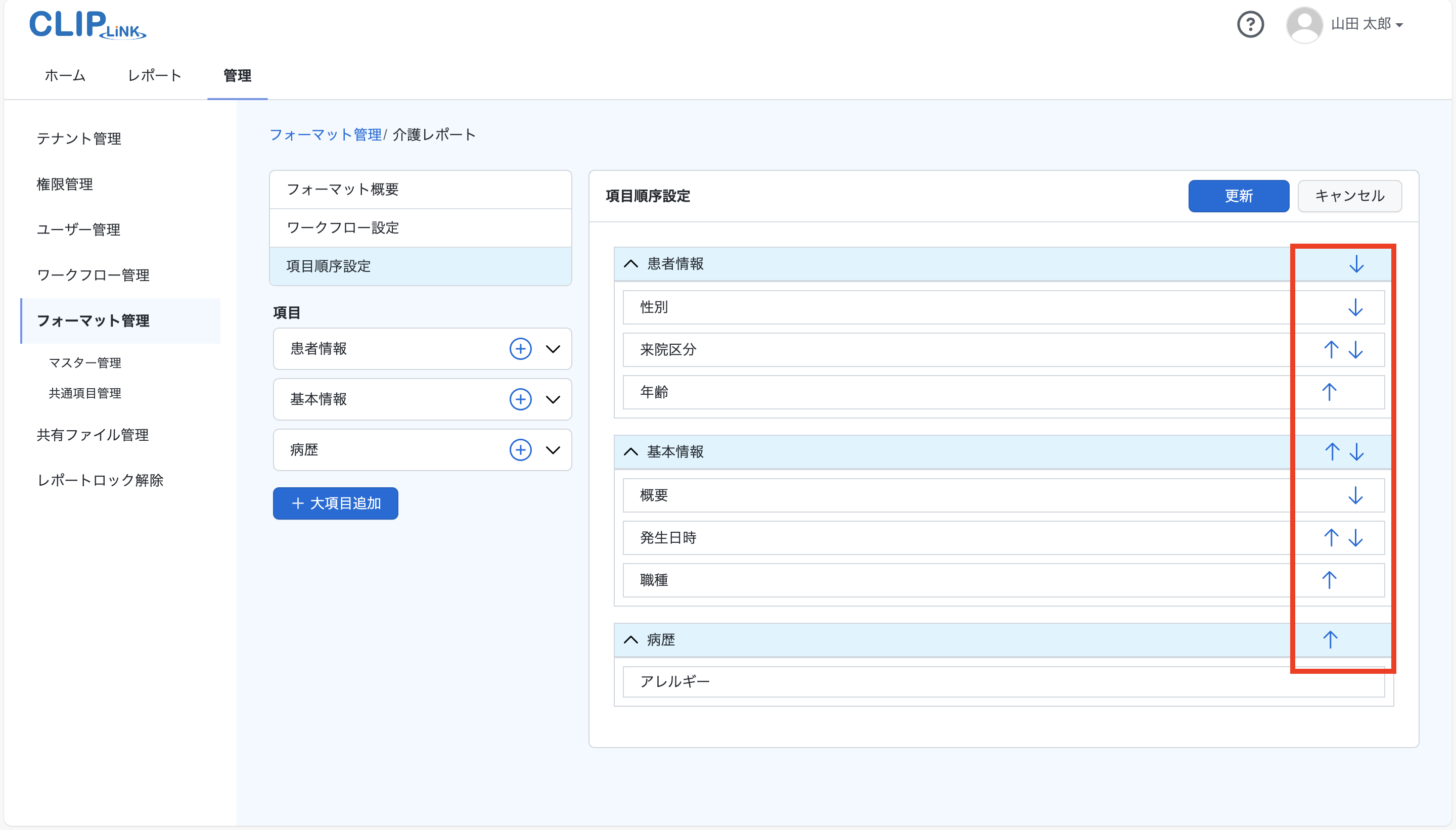Collapse the 患者情報 section header
Screen dimensions: 1456x830
click(x=630, y=264)
